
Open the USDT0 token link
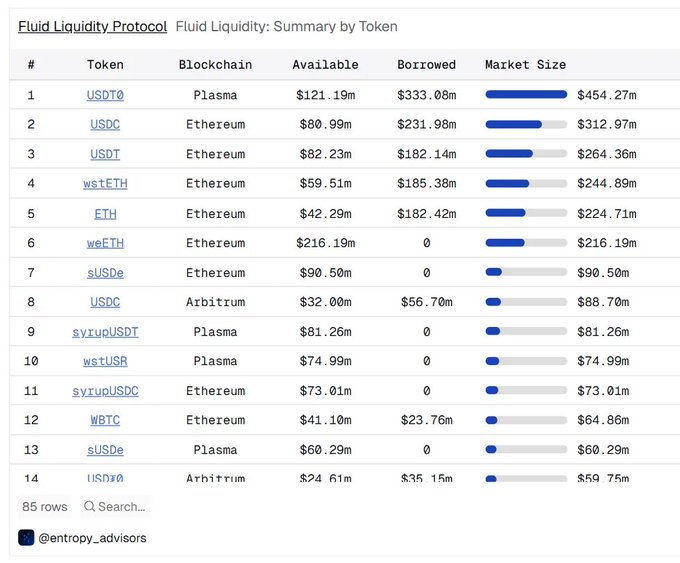tap(105, 95)
